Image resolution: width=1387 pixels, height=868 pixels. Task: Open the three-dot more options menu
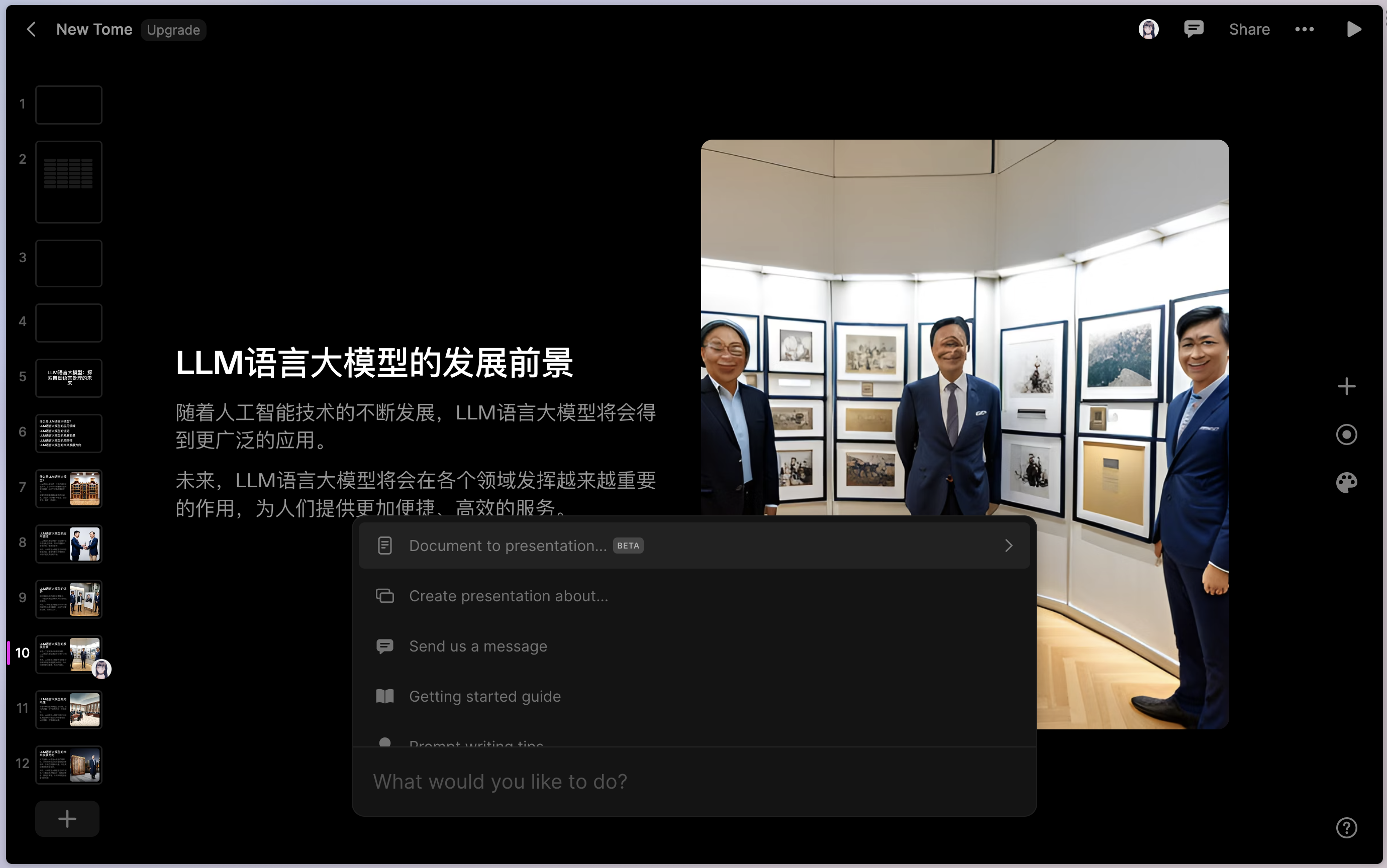click(x=1304, y=29)
